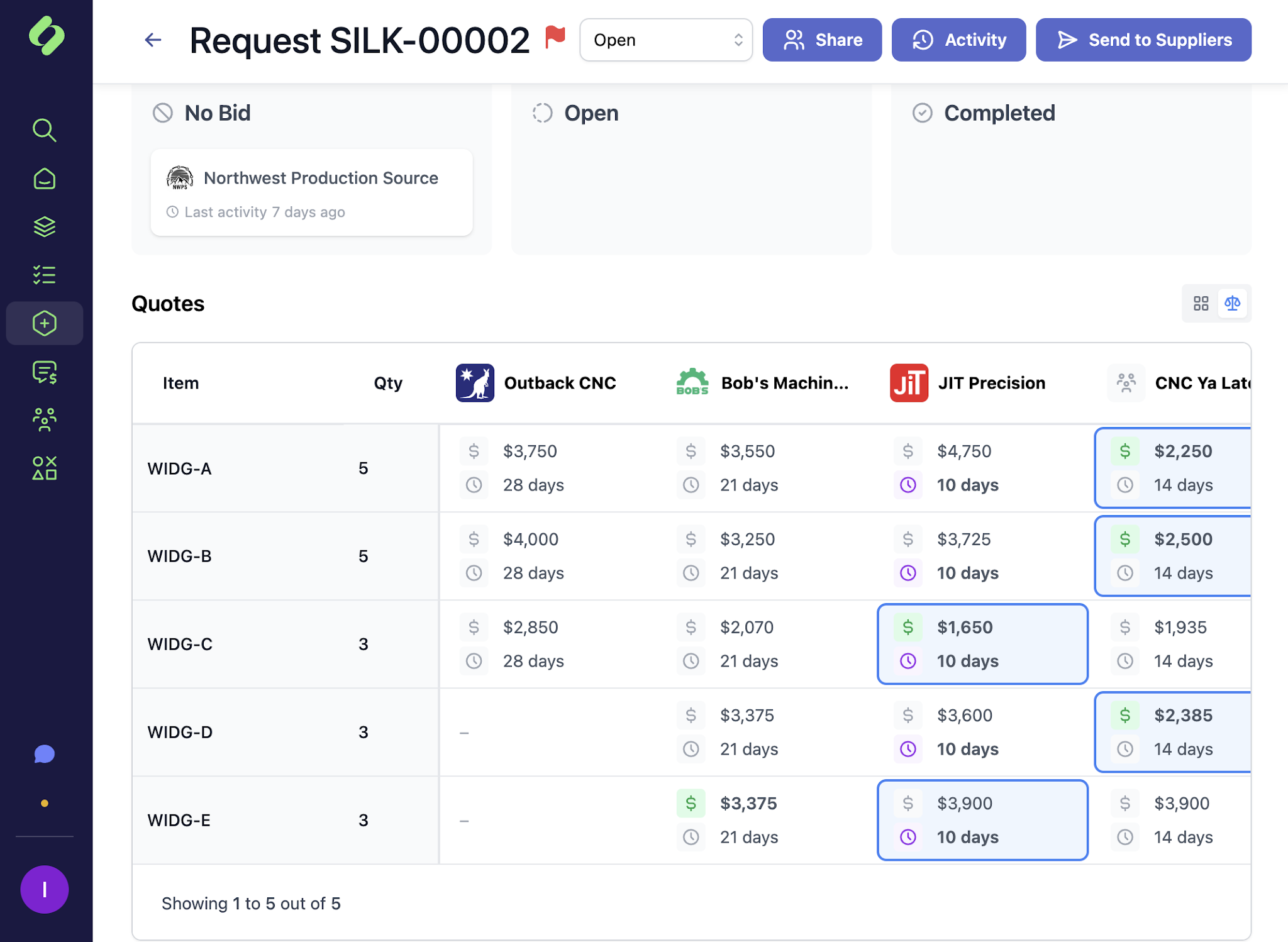Open the stacked layers sidebar icon
Screen dimensions: 1288x942
(x=44, y=226)
